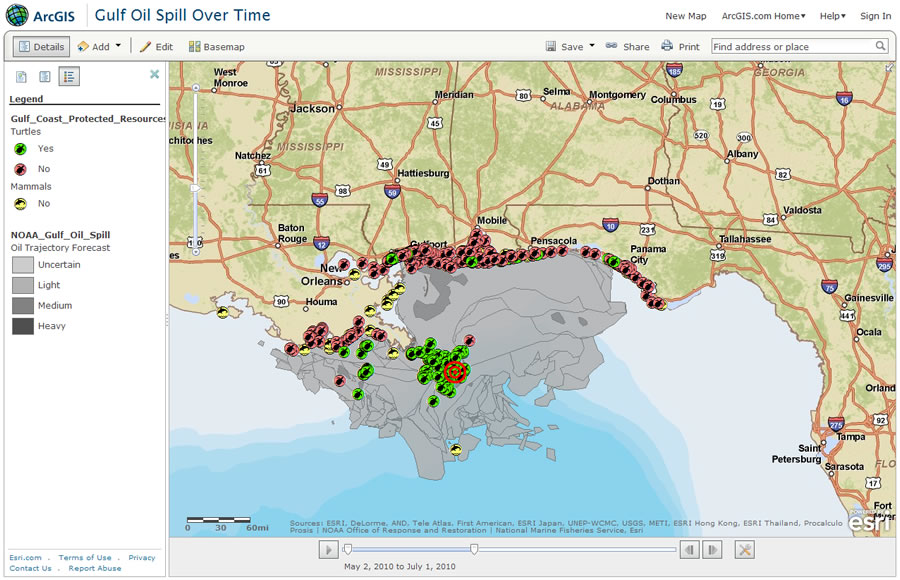
Task: Click the ArcGIS globe logo
Action: pyautogui.click(x=17, y=16)
